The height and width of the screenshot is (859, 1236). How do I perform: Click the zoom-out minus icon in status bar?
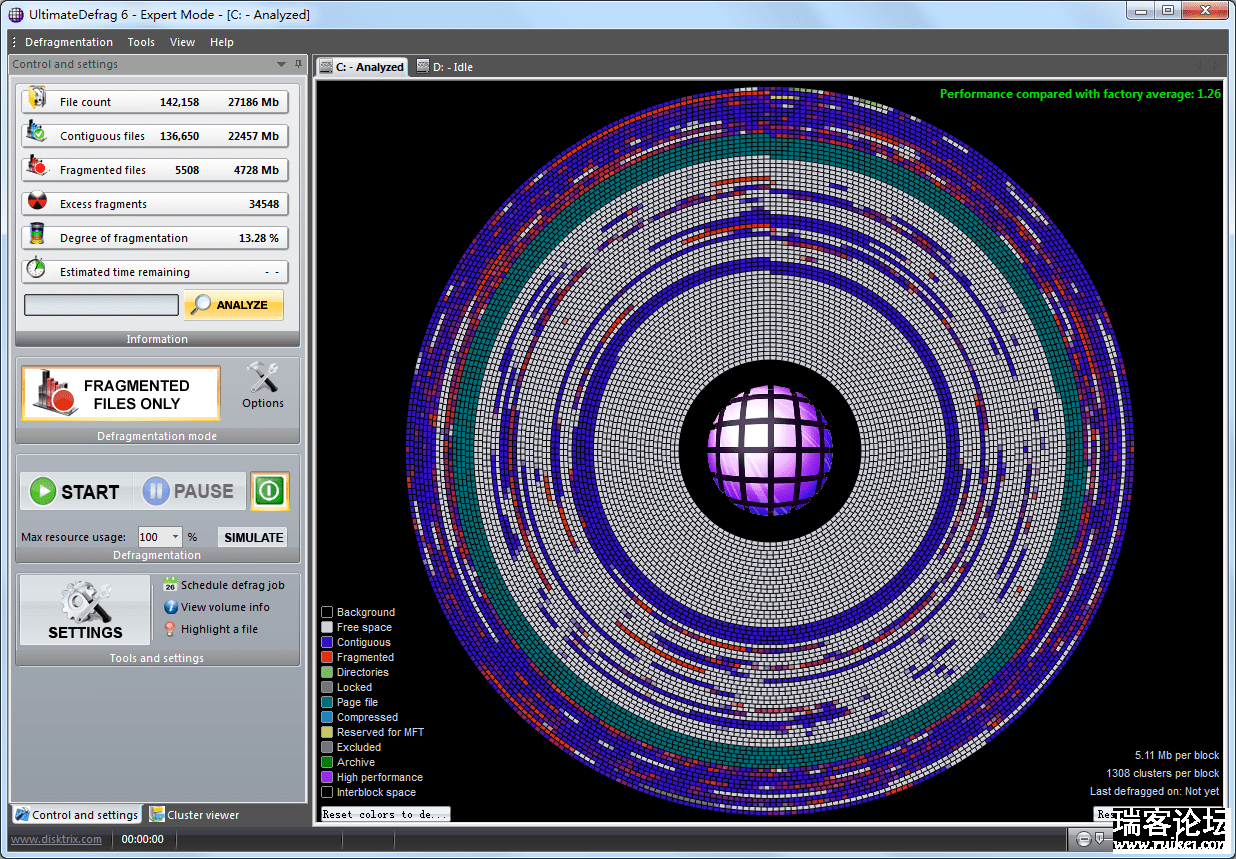tap(1084, 839)
